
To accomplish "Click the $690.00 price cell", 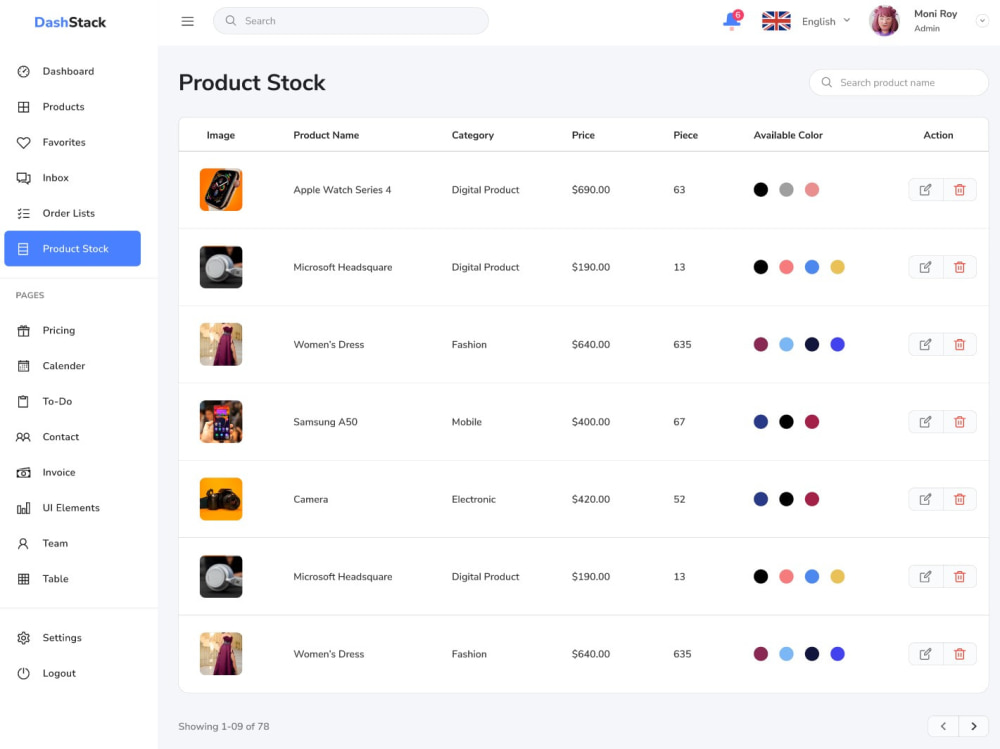I will tap(591, 189).
